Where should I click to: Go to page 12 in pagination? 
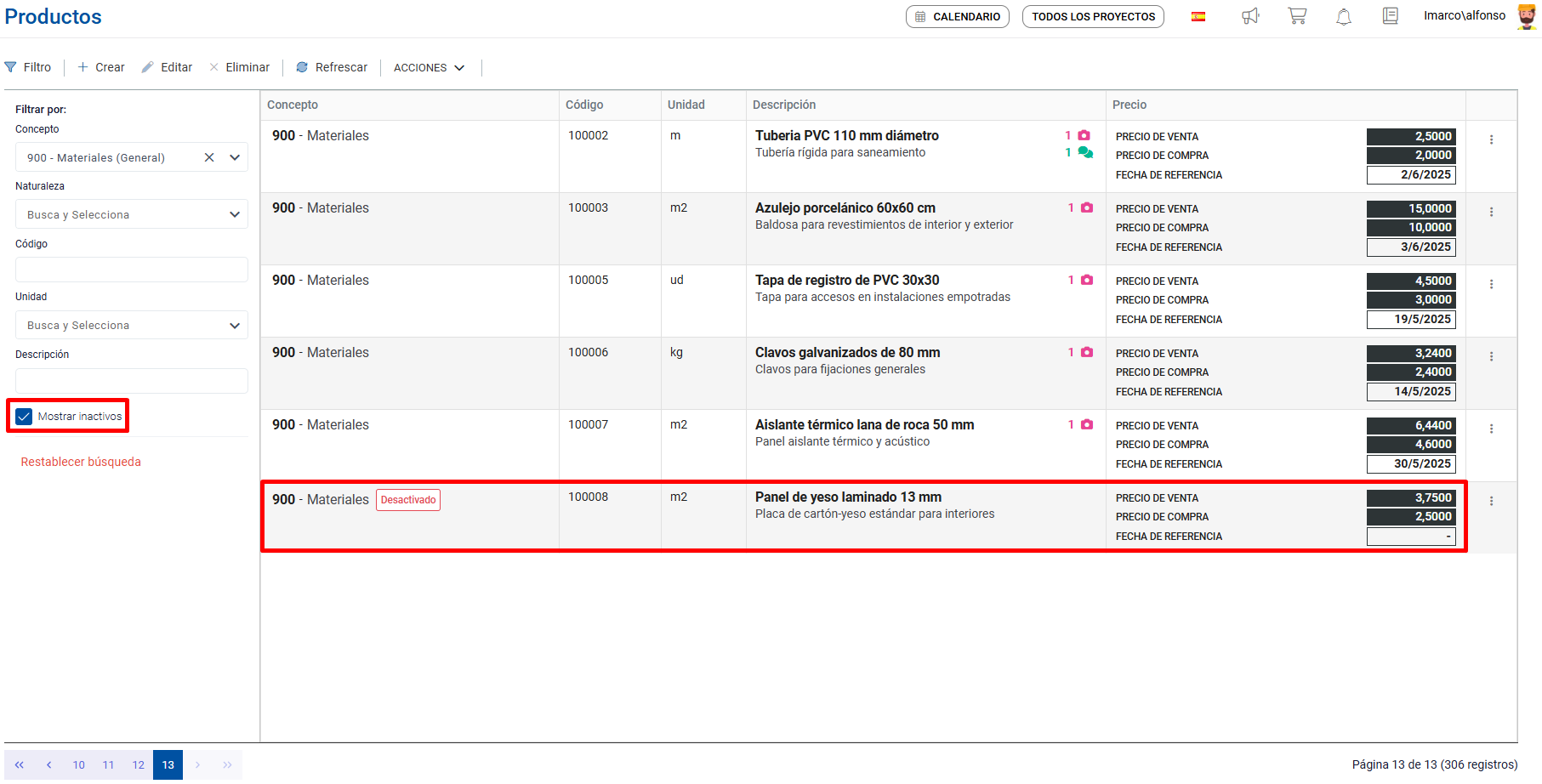tap(138, 764)
